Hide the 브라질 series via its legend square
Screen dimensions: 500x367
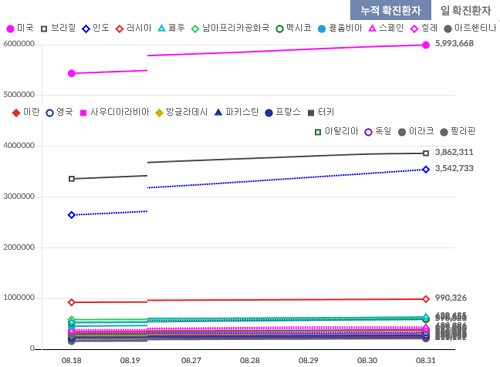click(x=44, y=29)
